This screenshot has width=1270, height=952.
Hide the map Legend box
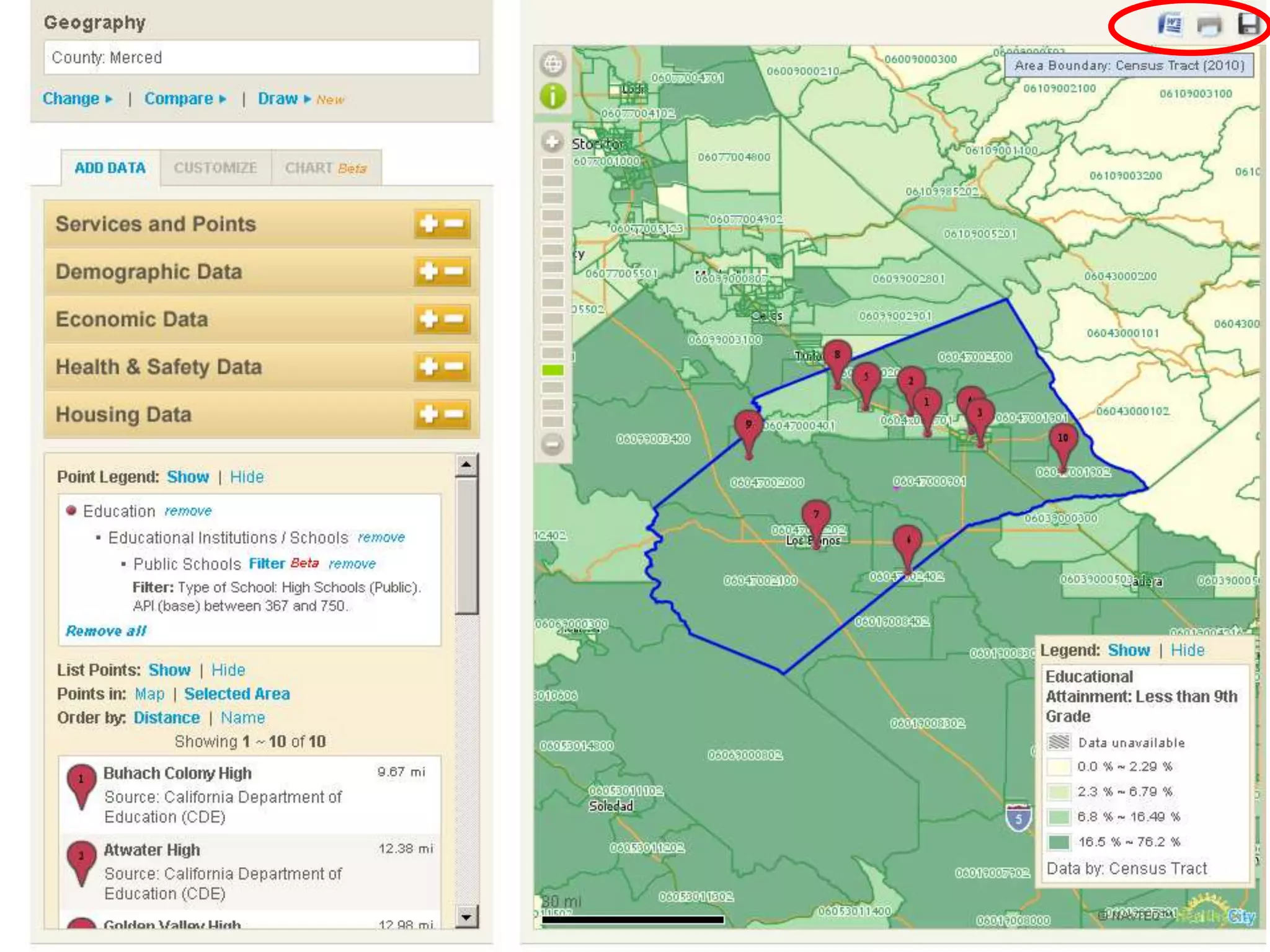point(1187,650)
